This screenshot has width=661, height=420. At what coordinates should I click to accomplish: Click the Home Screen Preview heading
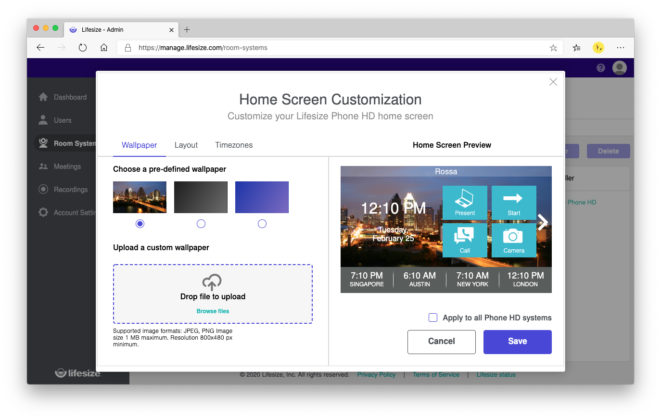pyautogui.click(x=451, y=145)
